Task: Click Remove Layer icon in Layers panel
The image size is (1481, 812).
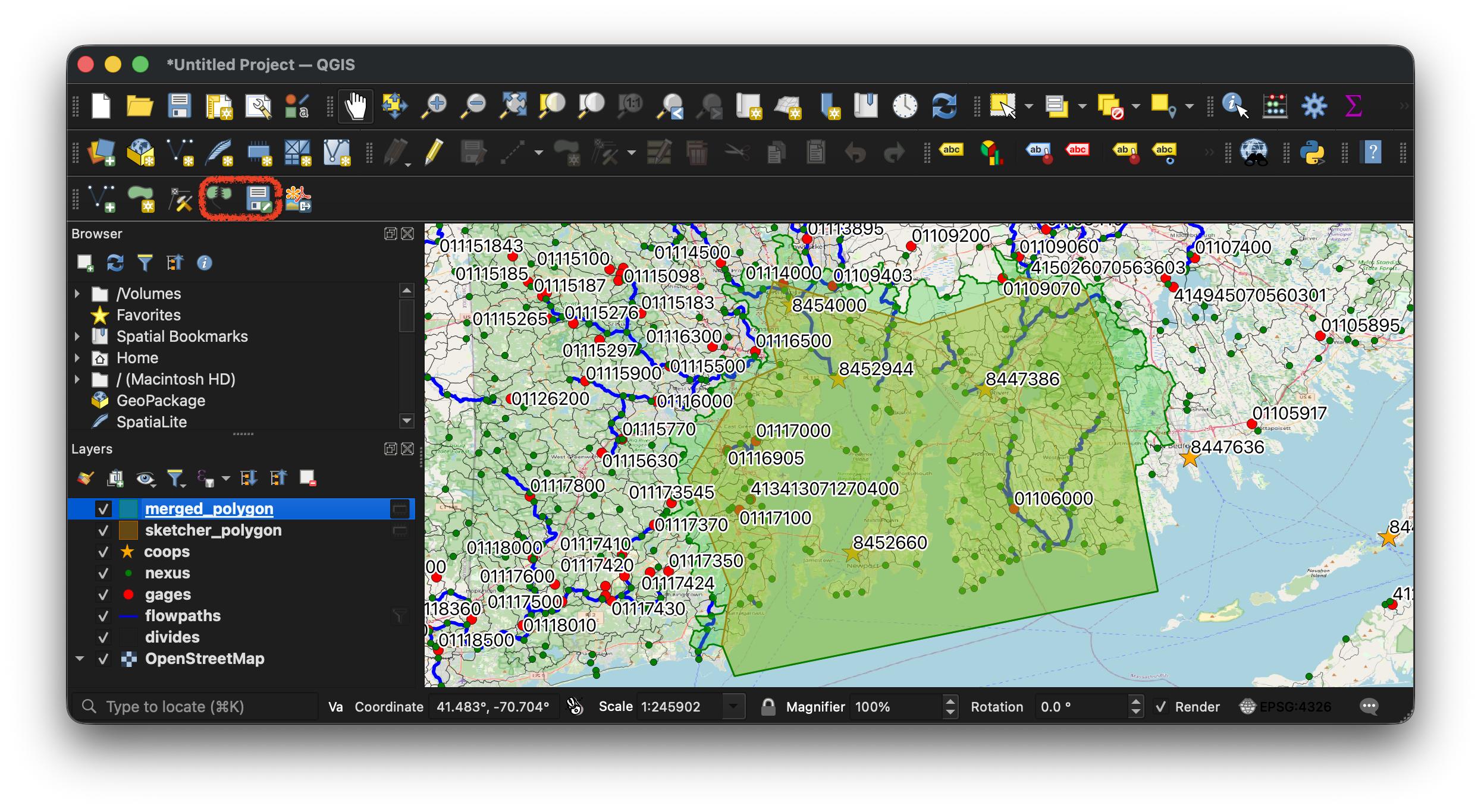Action: click(308, 477)
